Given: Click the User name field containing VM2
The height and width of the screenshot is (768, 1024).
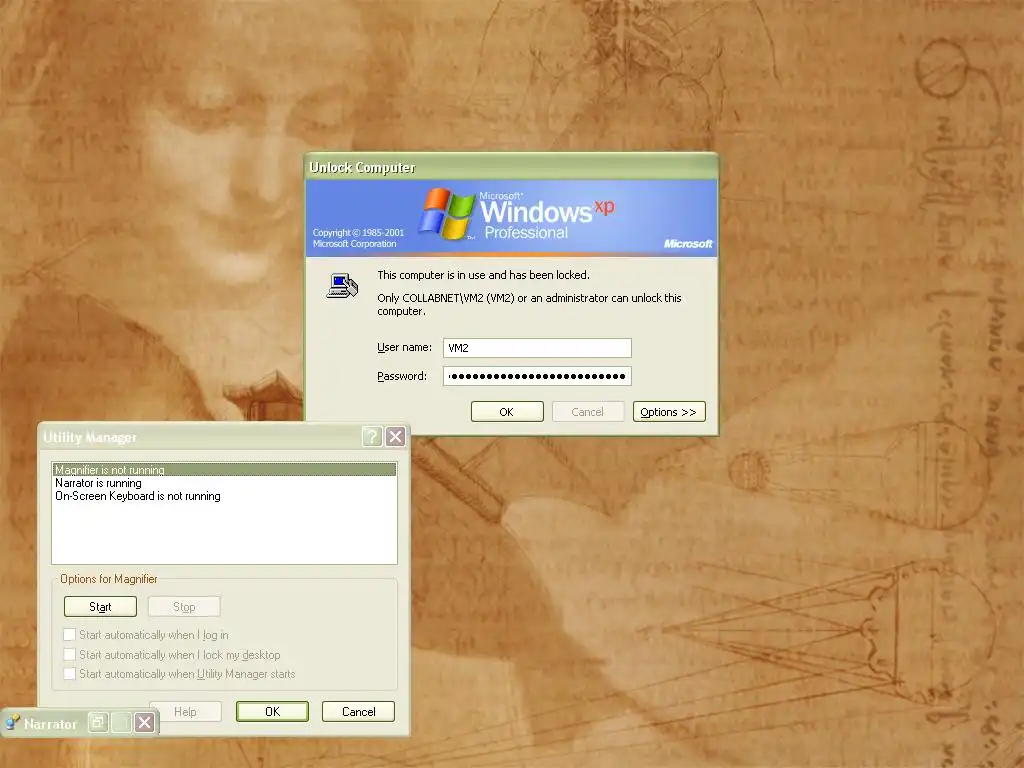Looking at the screenshot, I should (537, 347).
